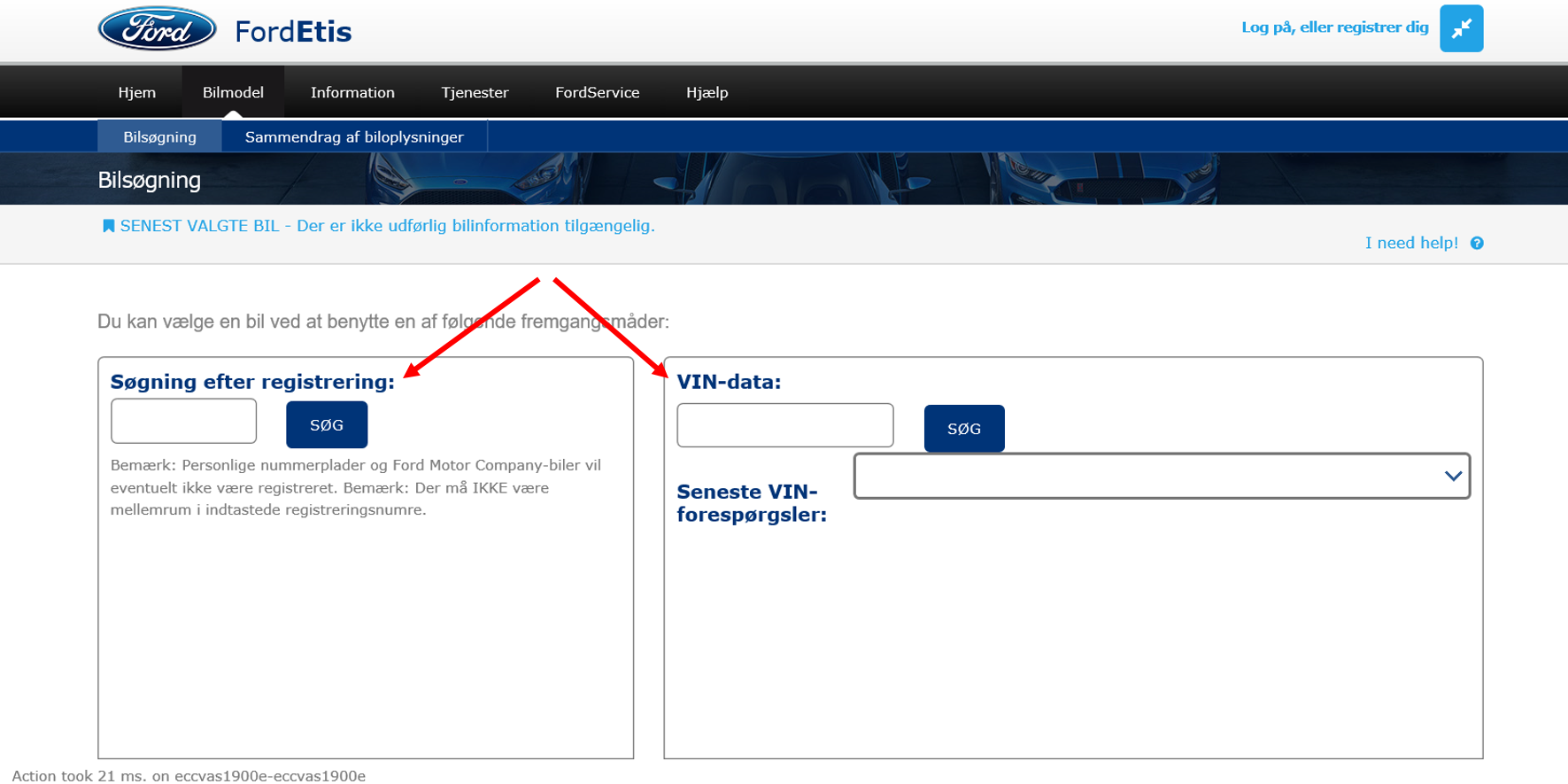Click the Bilsøgning page banner heading
Screen dimensions: 1568x784
coord(149,180)
